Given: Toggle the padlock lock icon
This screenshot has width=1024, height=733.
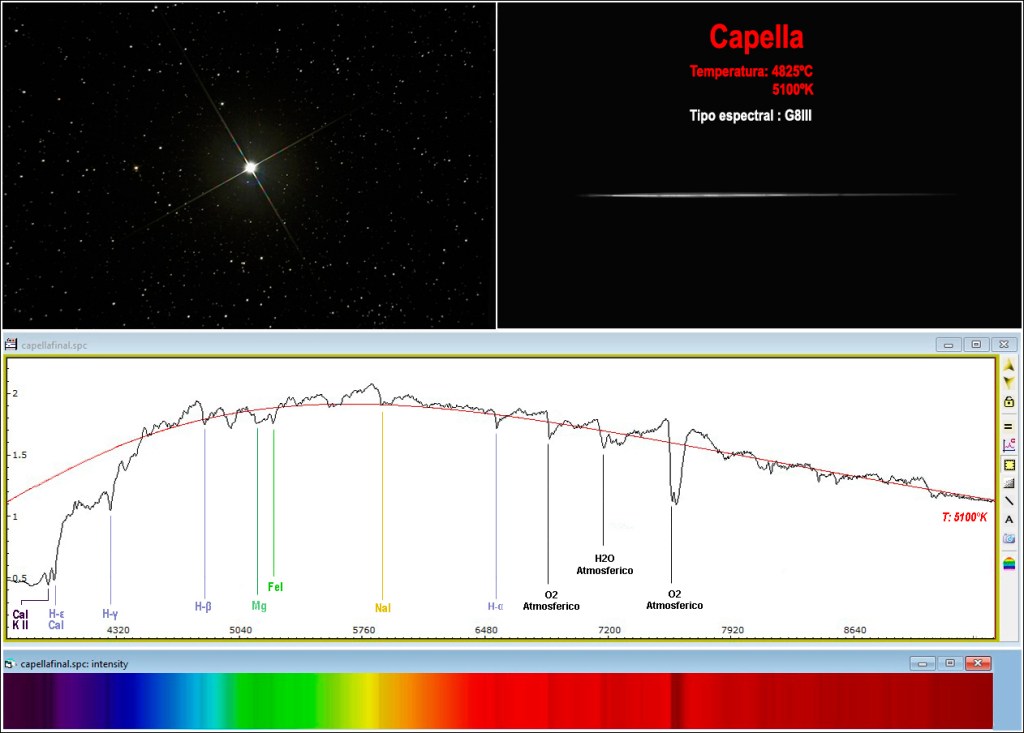Looking at the screenshot, I should tap(1009, 401).
